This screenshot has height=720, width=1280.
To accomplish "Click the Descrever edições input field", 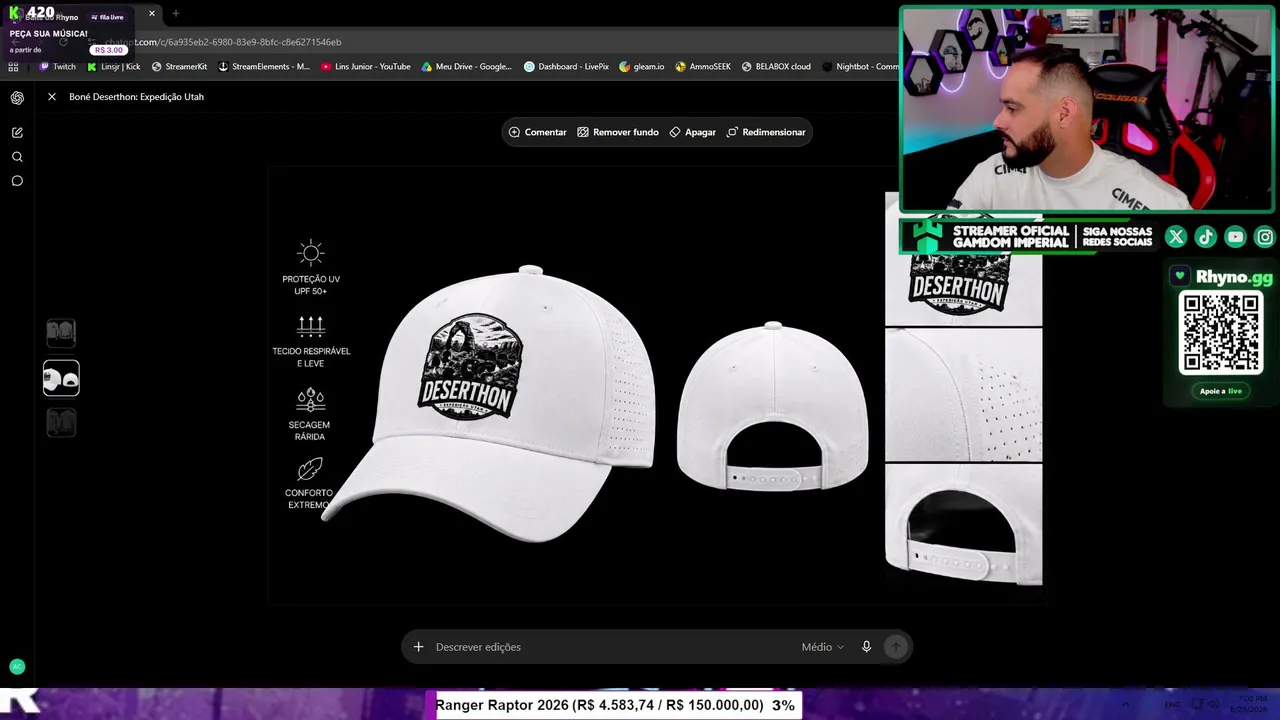I will pyautogui.click(x=612, y=647).
